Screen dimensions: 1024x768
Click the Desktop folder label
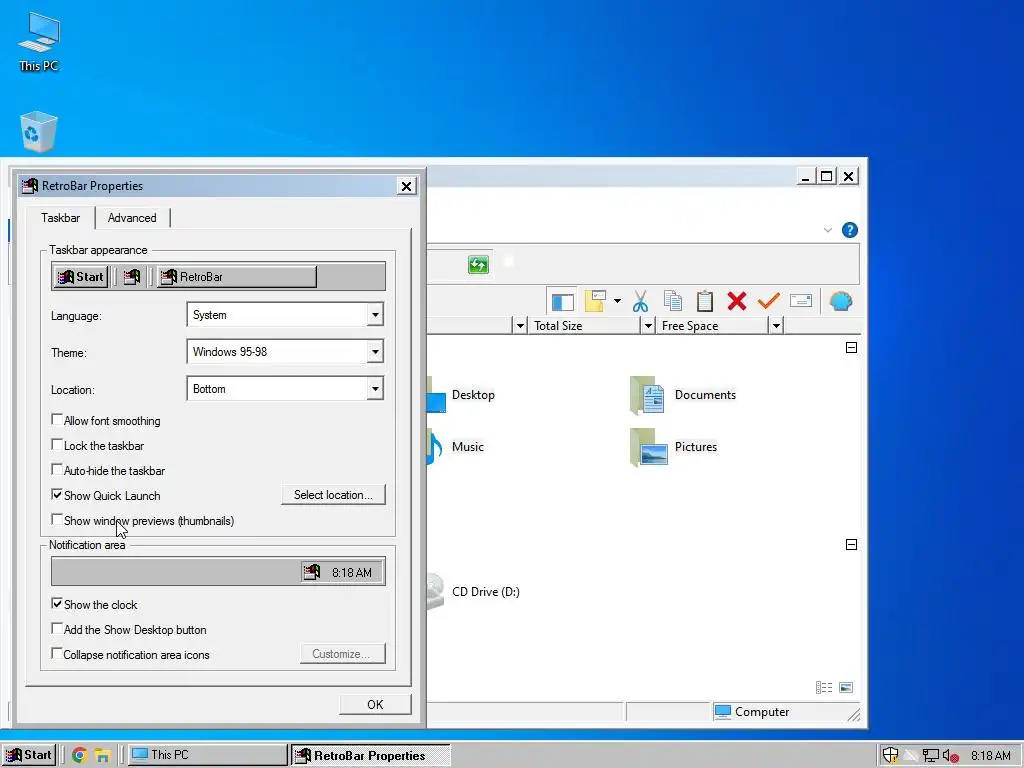pos(473,395)
